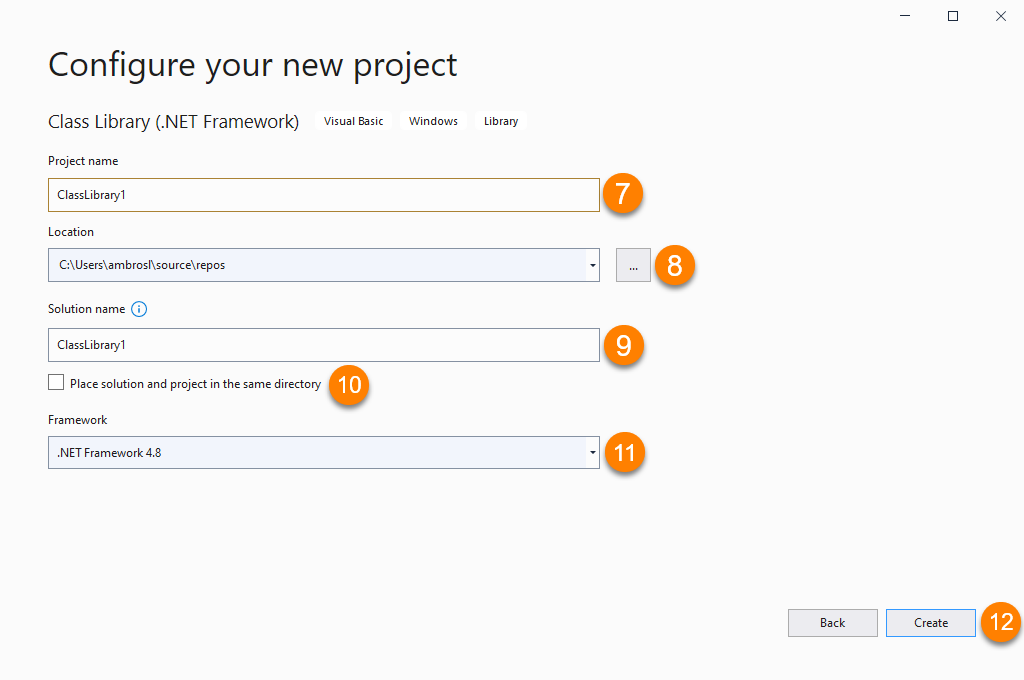Maximize the dialog window
1024x680 pixels.
(953, 16)
